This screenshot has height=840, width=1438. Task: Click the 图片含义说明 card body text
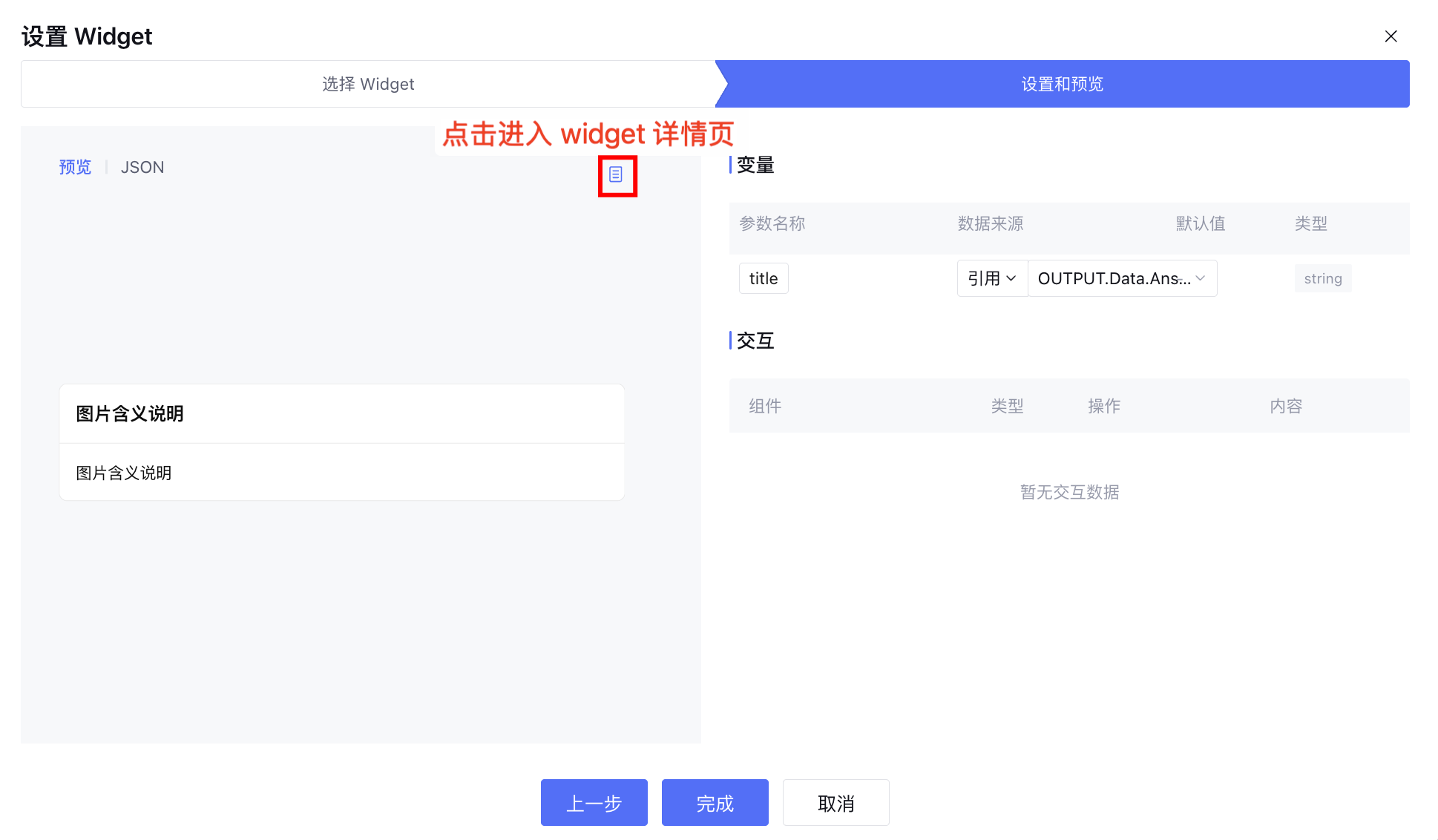tap(124, 473)
